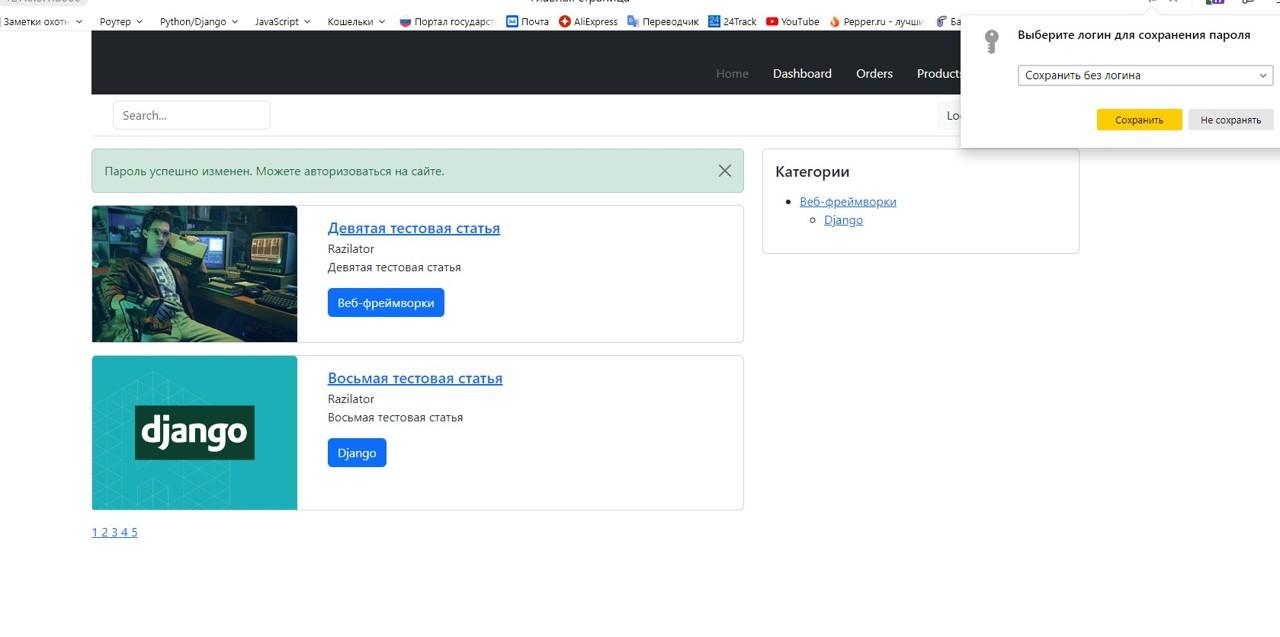Open the Django link in Категории list

pos(843,220)
